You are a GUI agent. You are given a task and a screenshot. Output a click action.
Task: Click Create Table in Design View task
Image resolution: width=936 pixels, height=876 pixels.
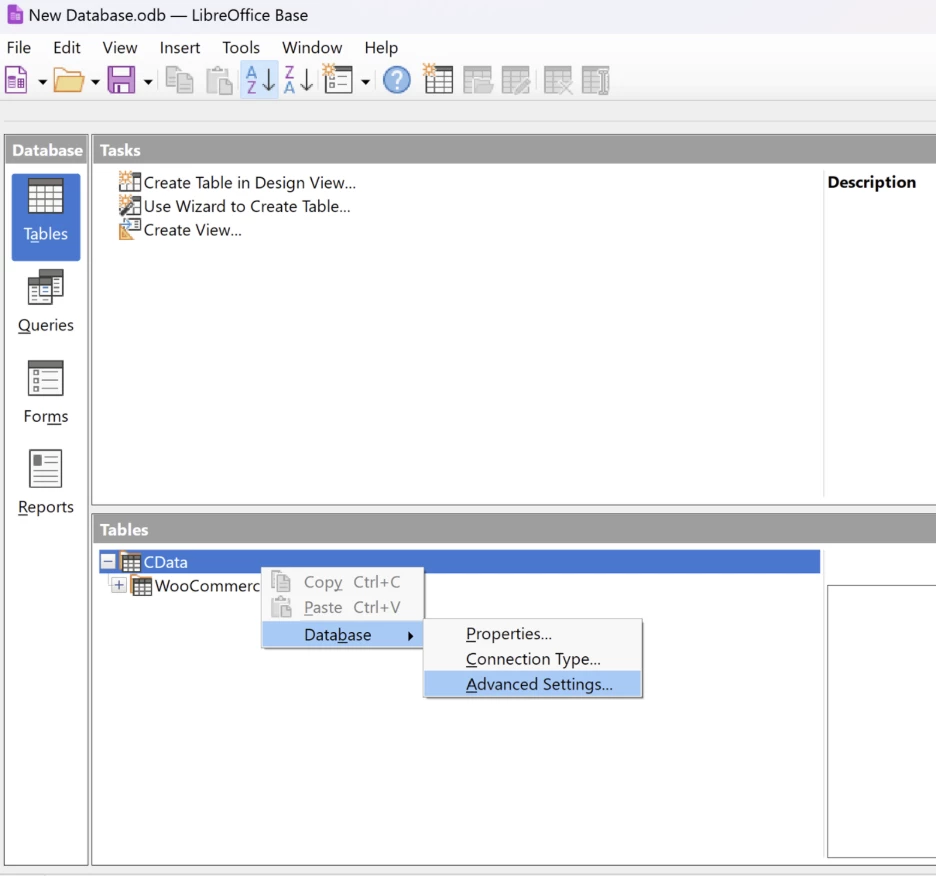coord(237,182)
